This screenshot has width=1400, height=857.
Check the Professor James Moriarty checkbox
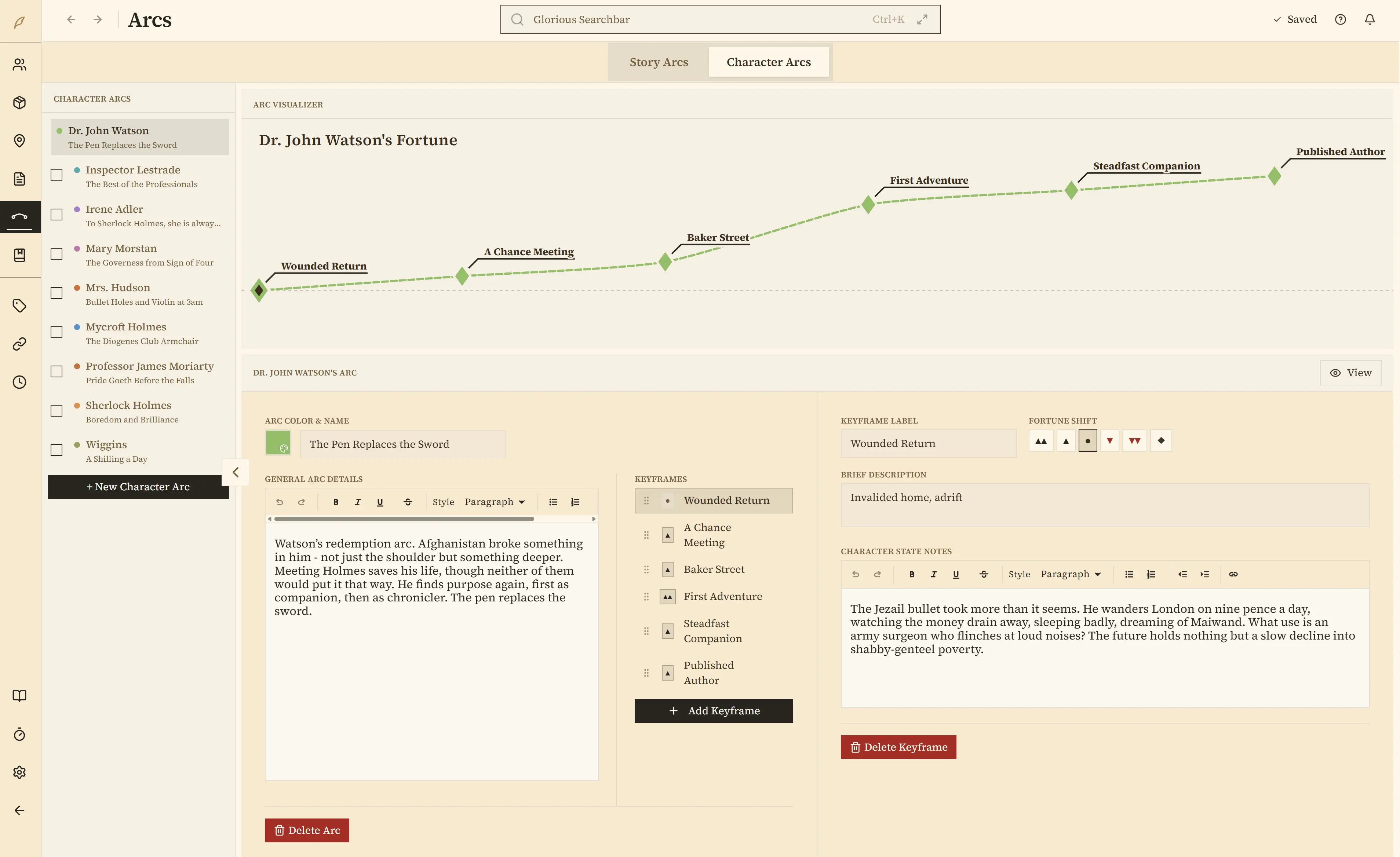[x=56, y=371]
